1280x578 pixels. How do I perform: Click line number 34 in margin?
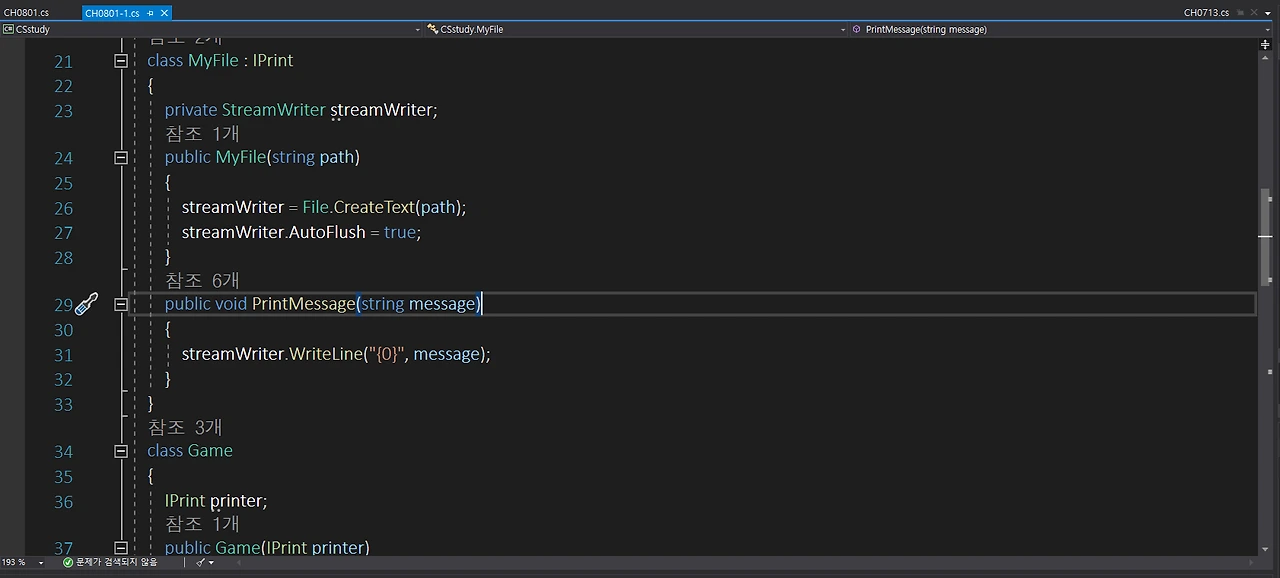coord(63,452)
